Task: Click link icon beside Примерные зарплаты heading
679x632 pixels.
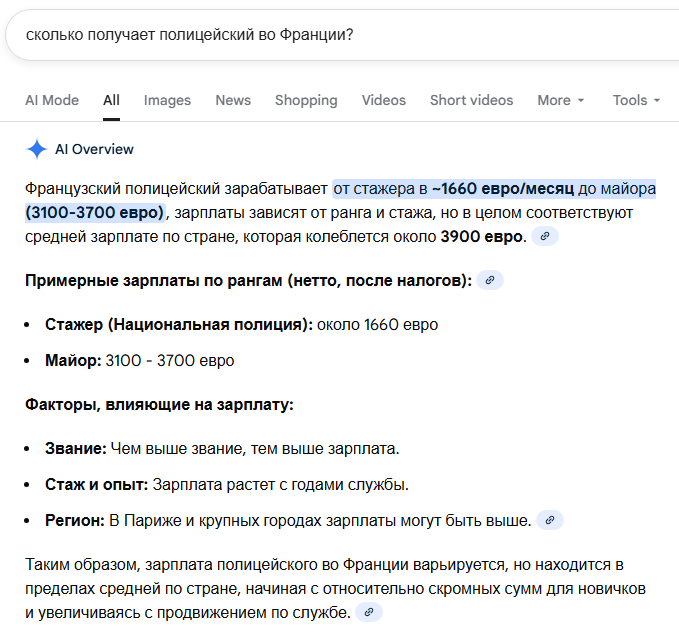Action: pyautogui.click(x=490, y=281)
